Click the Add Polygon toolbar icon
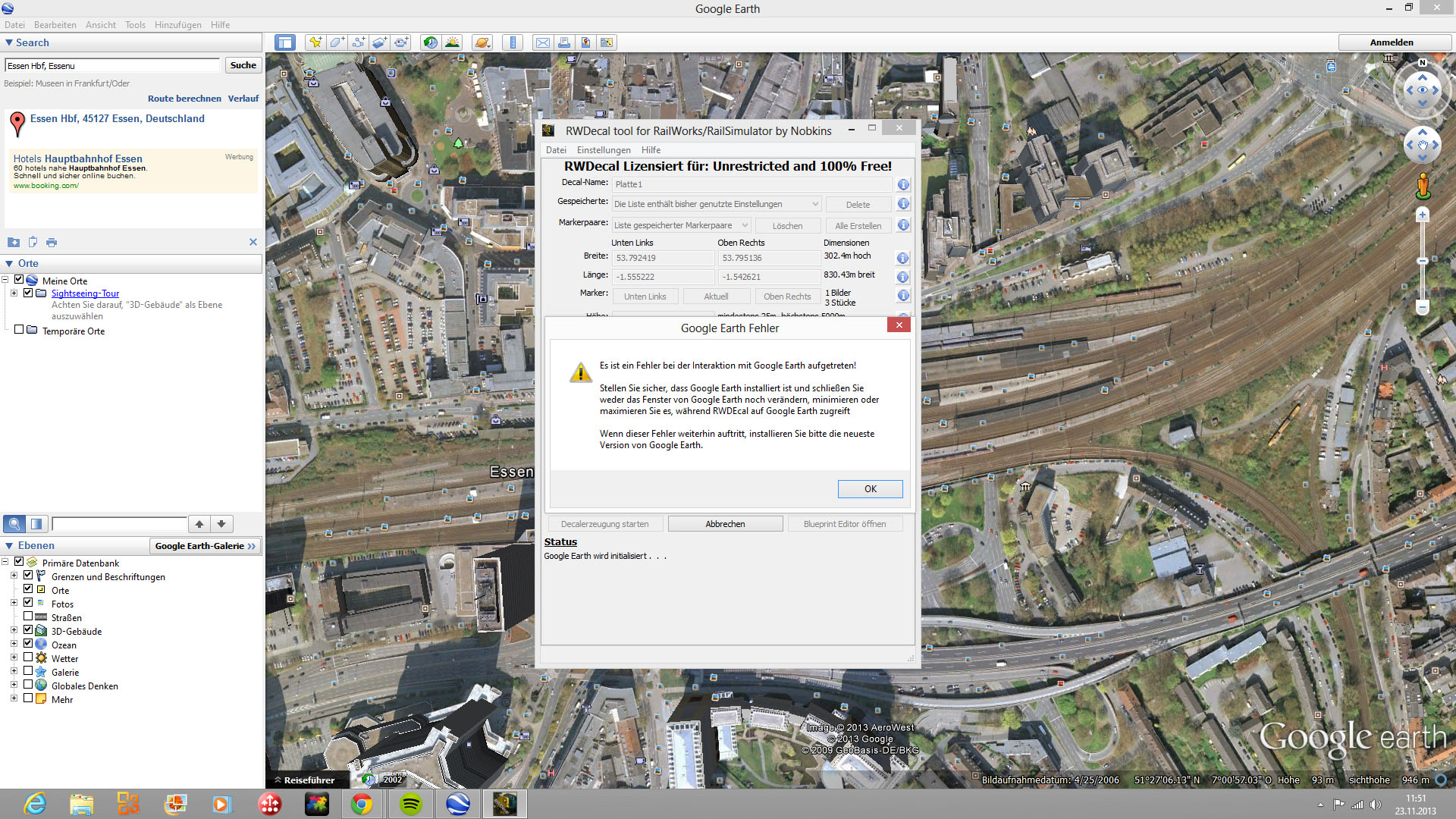This screenshot has height=819, width=1456. tap(337, 42)
